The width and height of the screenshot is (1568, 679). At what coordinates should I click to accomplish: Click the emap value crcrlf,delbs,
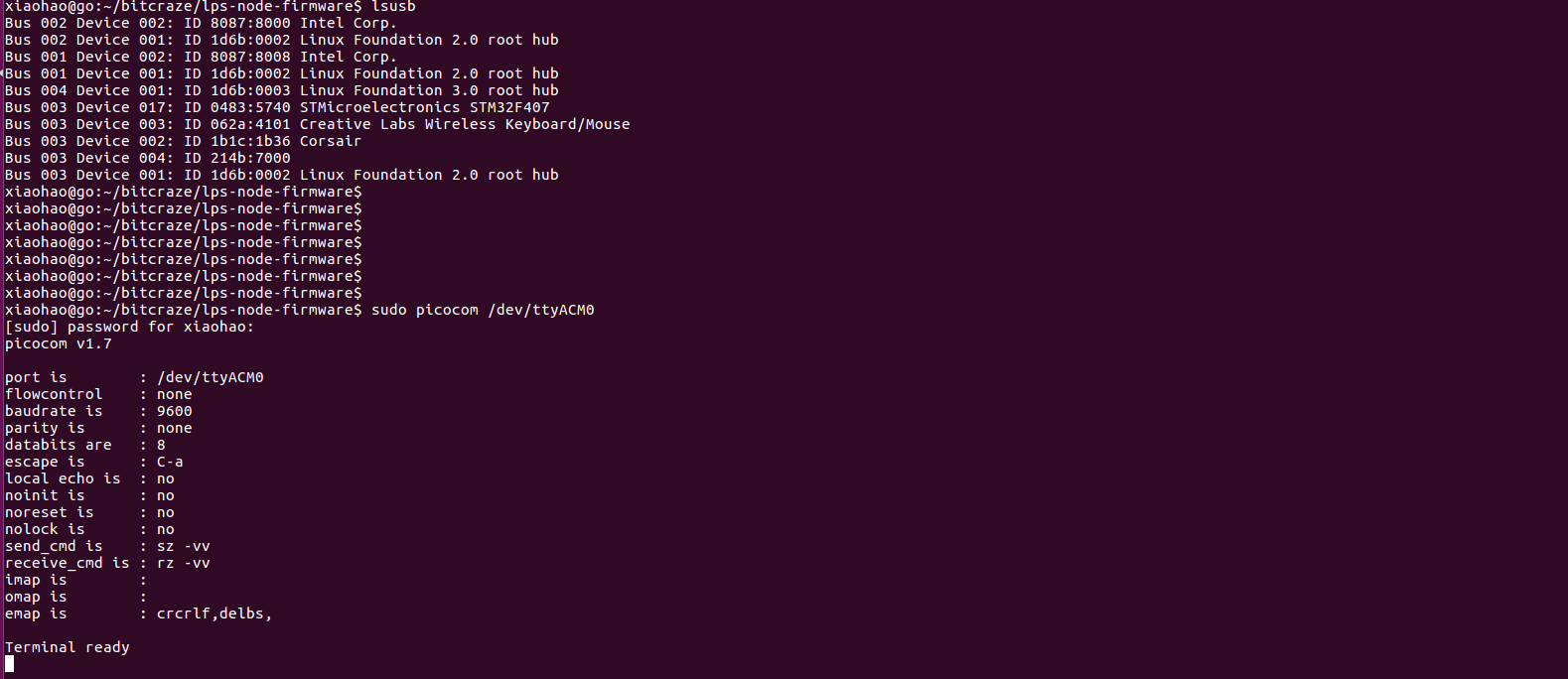click(214, 613)
